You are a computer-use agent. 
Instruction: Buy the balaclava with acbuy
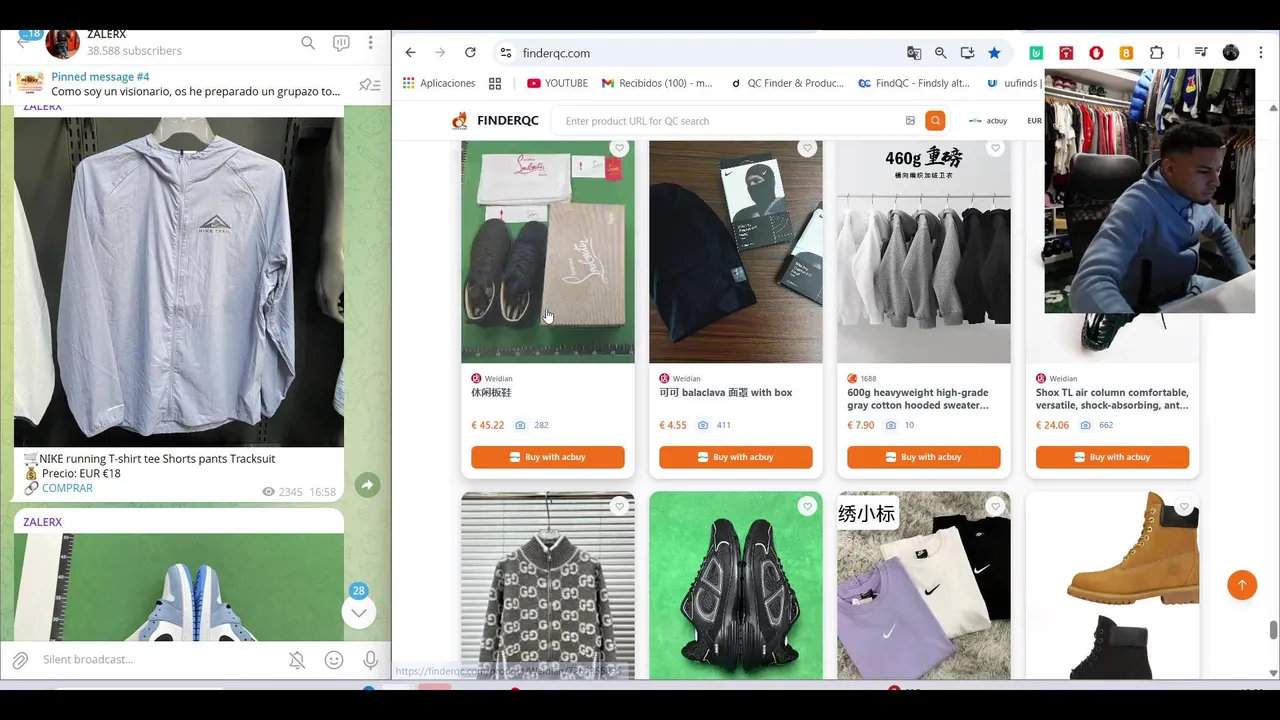click(736, 457)
